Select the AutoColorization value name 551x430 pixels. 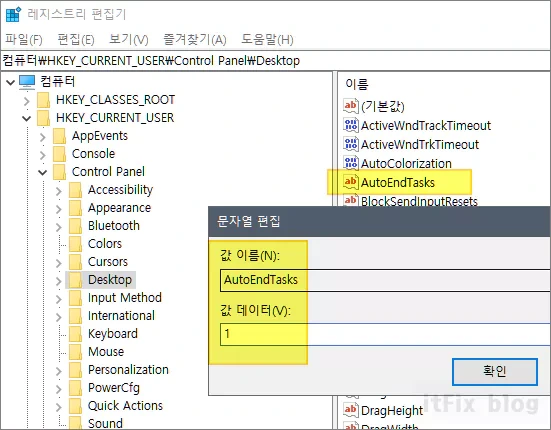pyautogui.click(x=406, y=163)
